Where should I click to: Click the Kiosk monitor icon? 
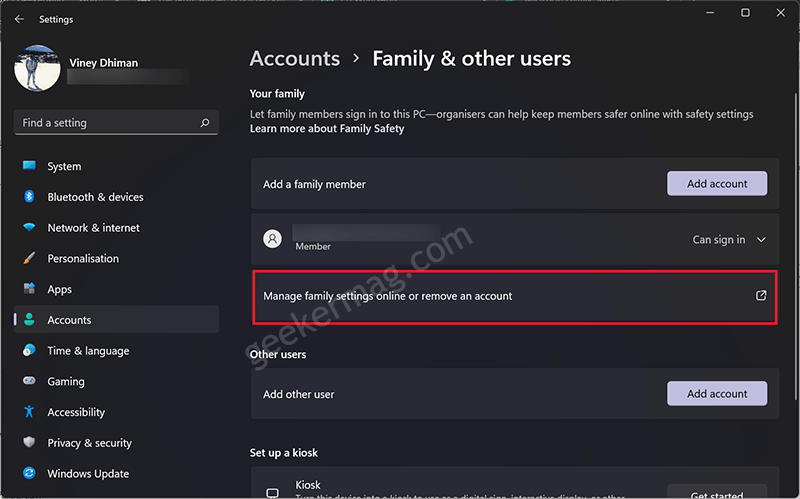(272, 492)
